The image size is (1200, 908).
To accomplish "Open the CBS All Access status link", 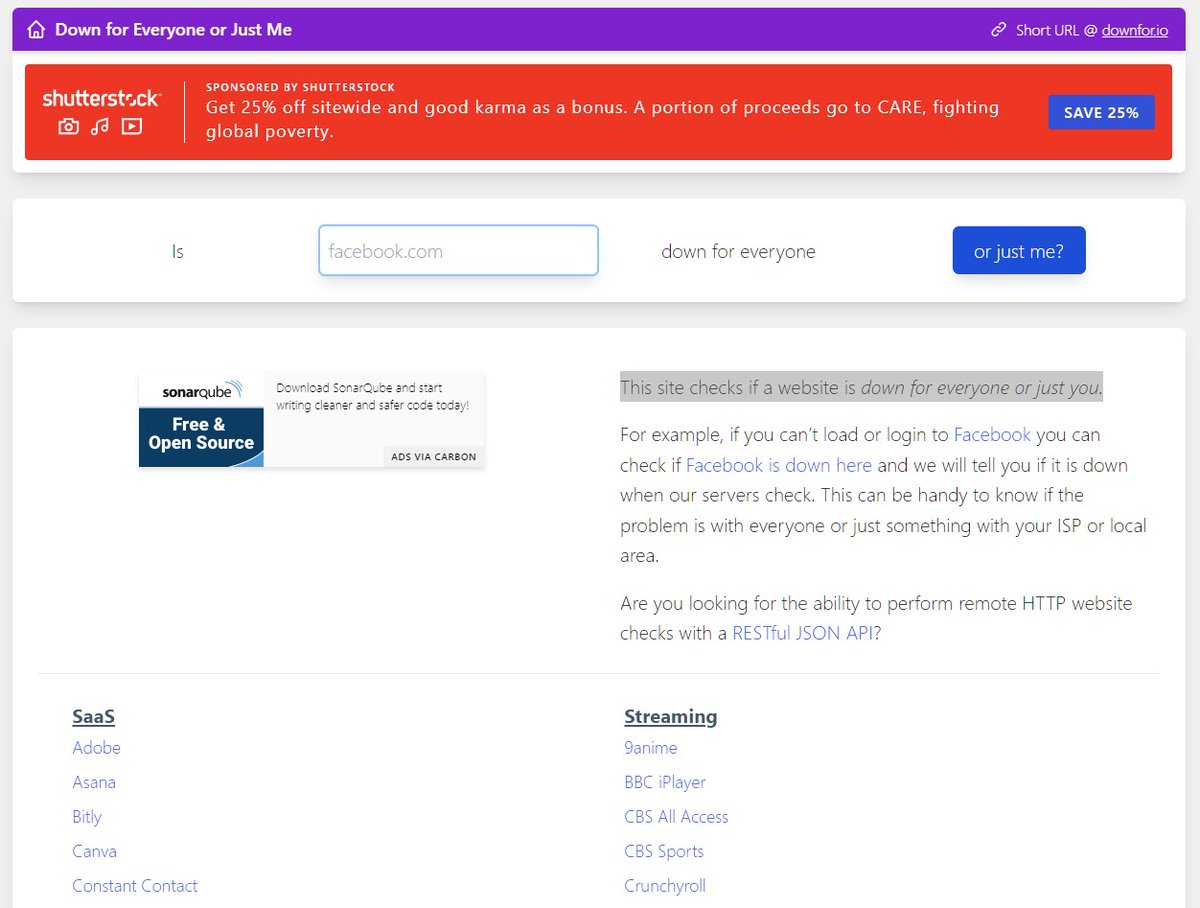I will 676,817.
